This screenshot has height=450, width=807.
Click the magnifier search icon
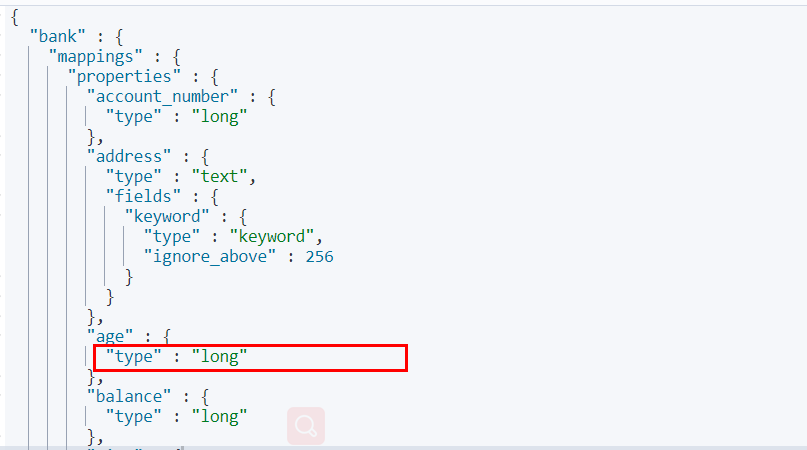pyautogui.click(x=306, y=426)
